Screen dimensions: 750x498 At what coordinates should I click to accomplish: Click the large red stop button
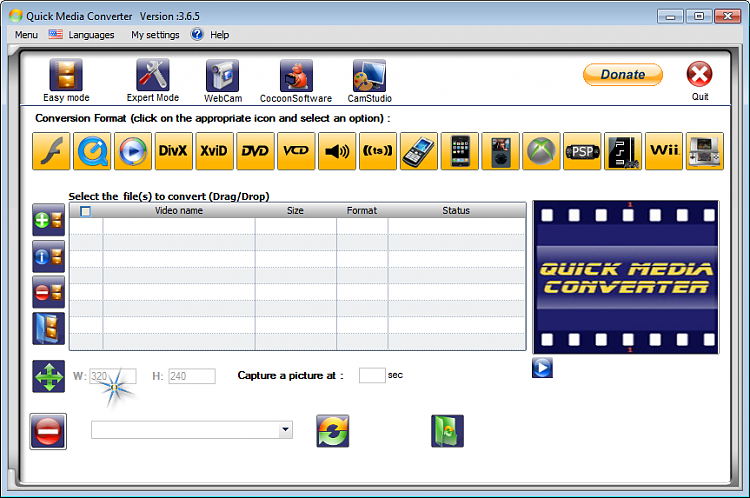48,432
